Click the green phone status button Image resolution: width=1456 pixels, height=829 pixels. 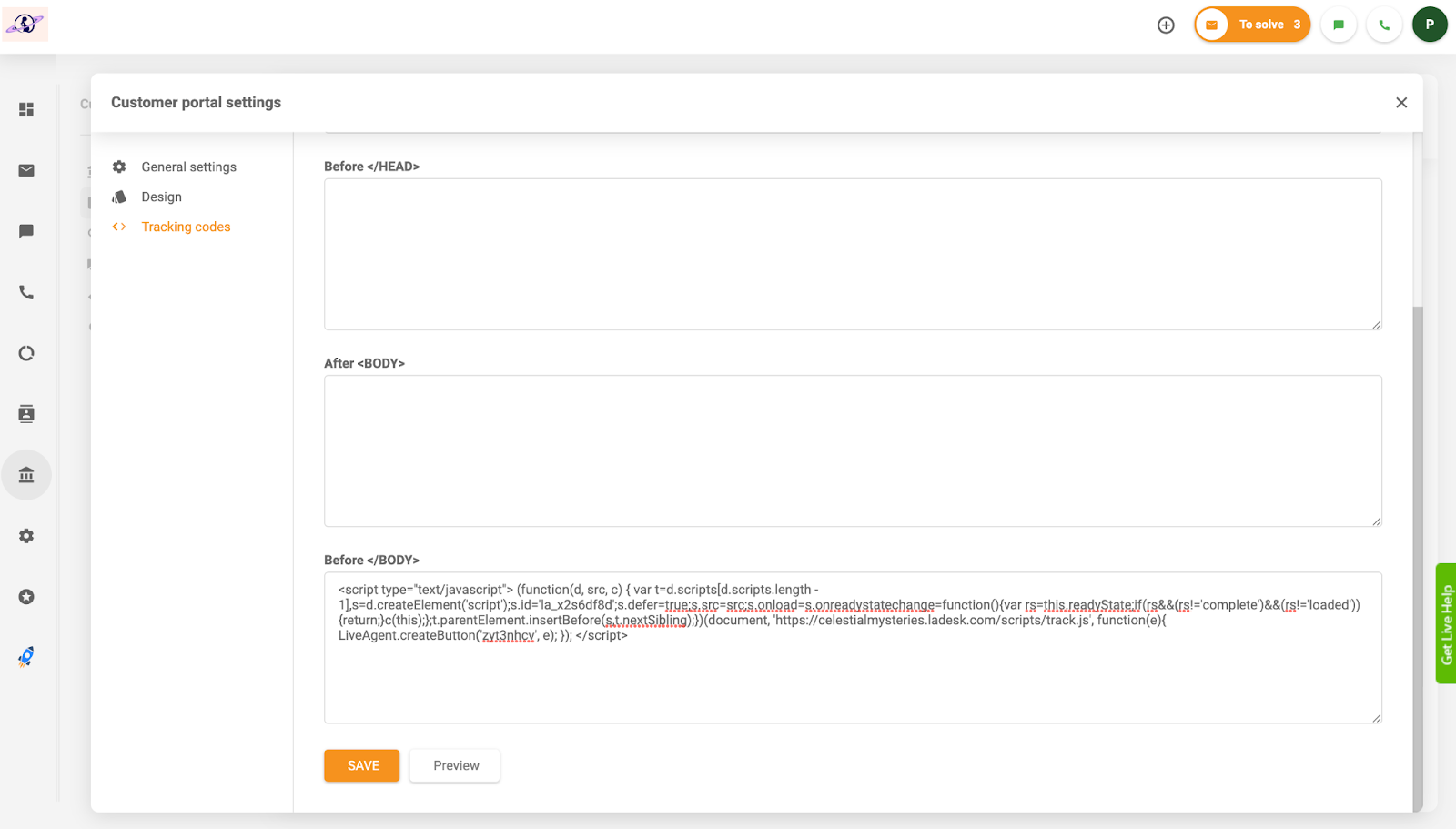point(1384,25)
